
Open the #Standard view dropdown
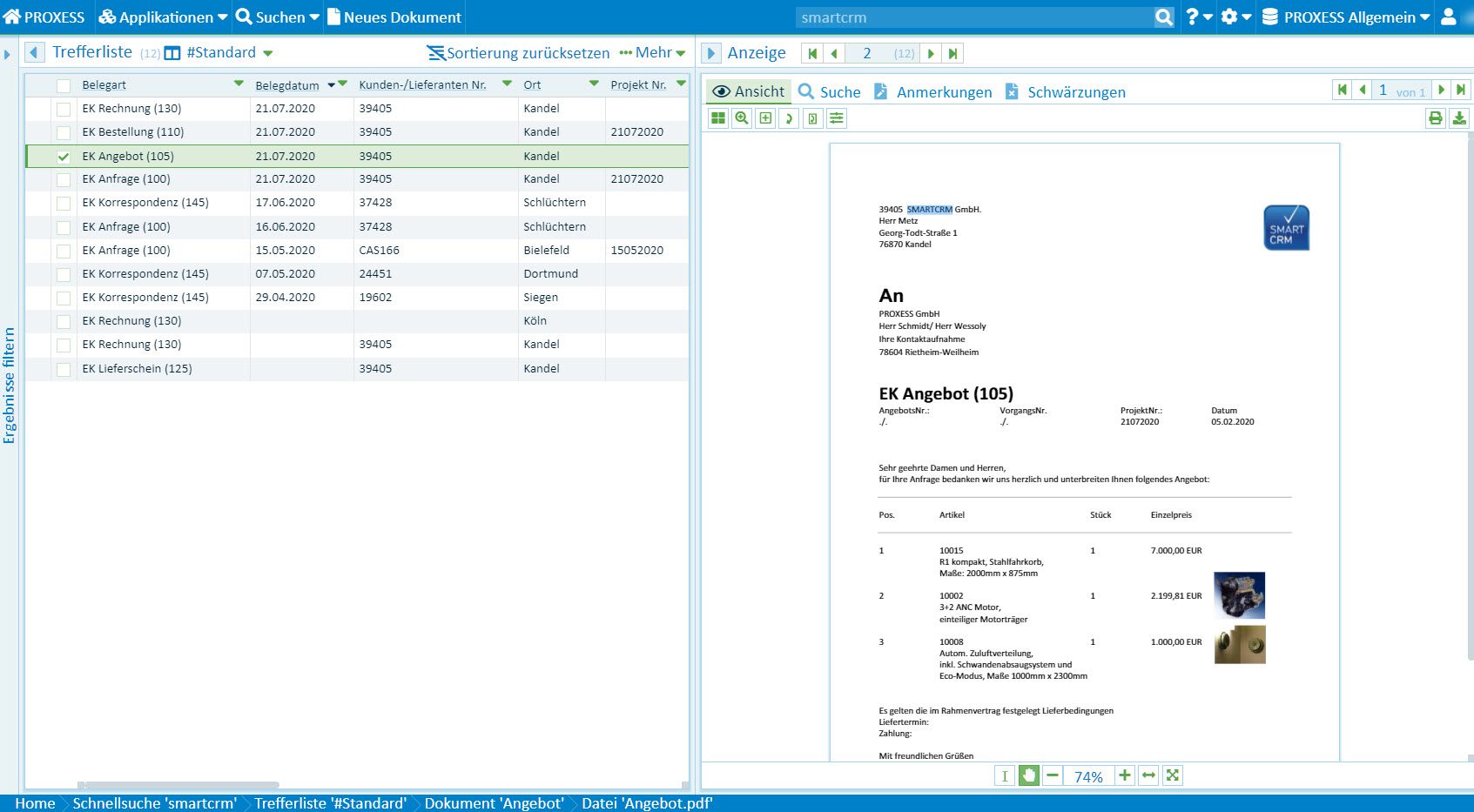click(x=266, y=52)
